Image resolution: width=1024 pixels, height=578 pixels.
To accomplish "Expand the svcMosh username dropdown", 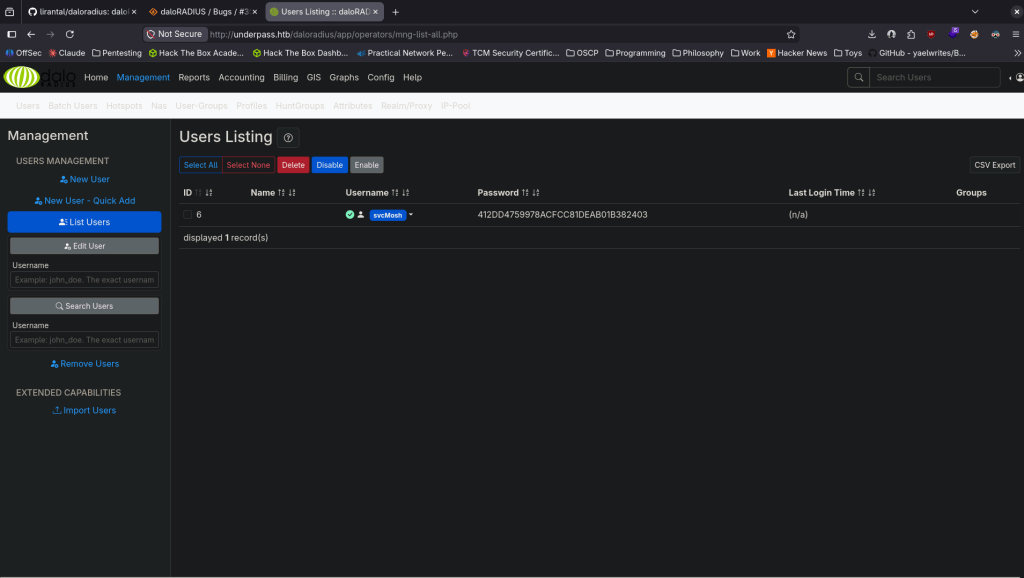I will pos(410,215).
